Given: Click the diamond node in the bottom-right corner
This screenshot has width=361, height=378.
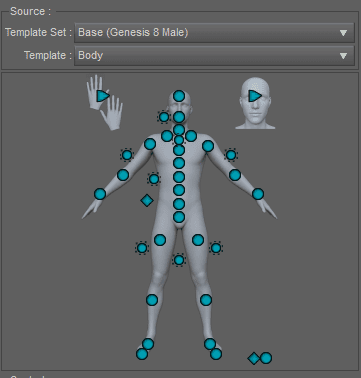Looking at the screenshot, I should [x=254, y=358].
